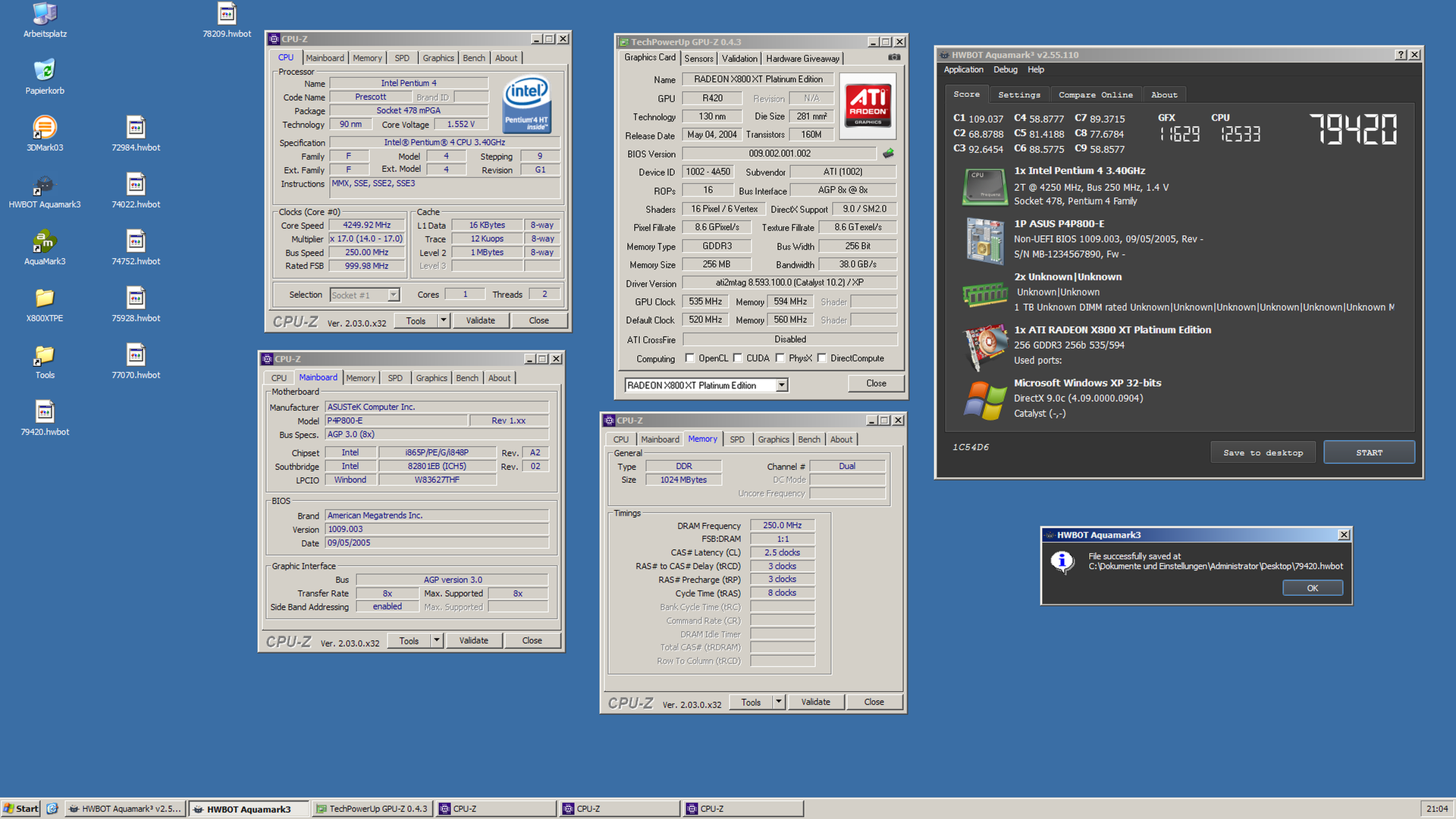Toggle the PhysX checkbox in GPU-Z

pyautogui.click(x=780, y=358)
